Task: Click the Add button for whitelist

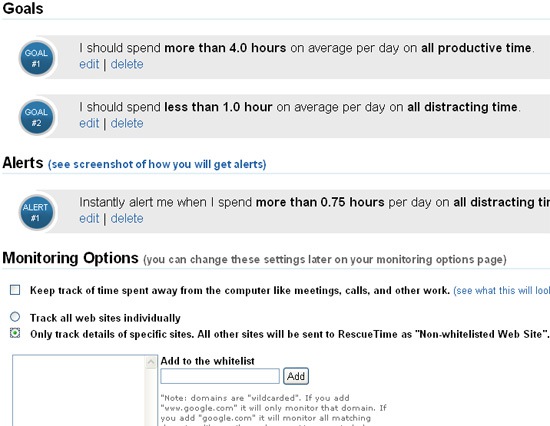Action: tap(296, 376)
